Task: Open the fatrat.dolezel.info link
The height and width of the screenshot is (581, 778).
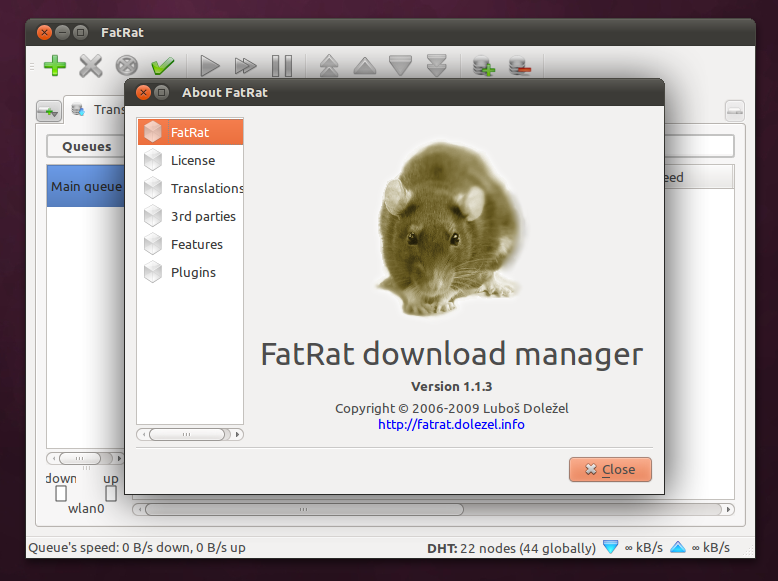Action: point(451,424)
